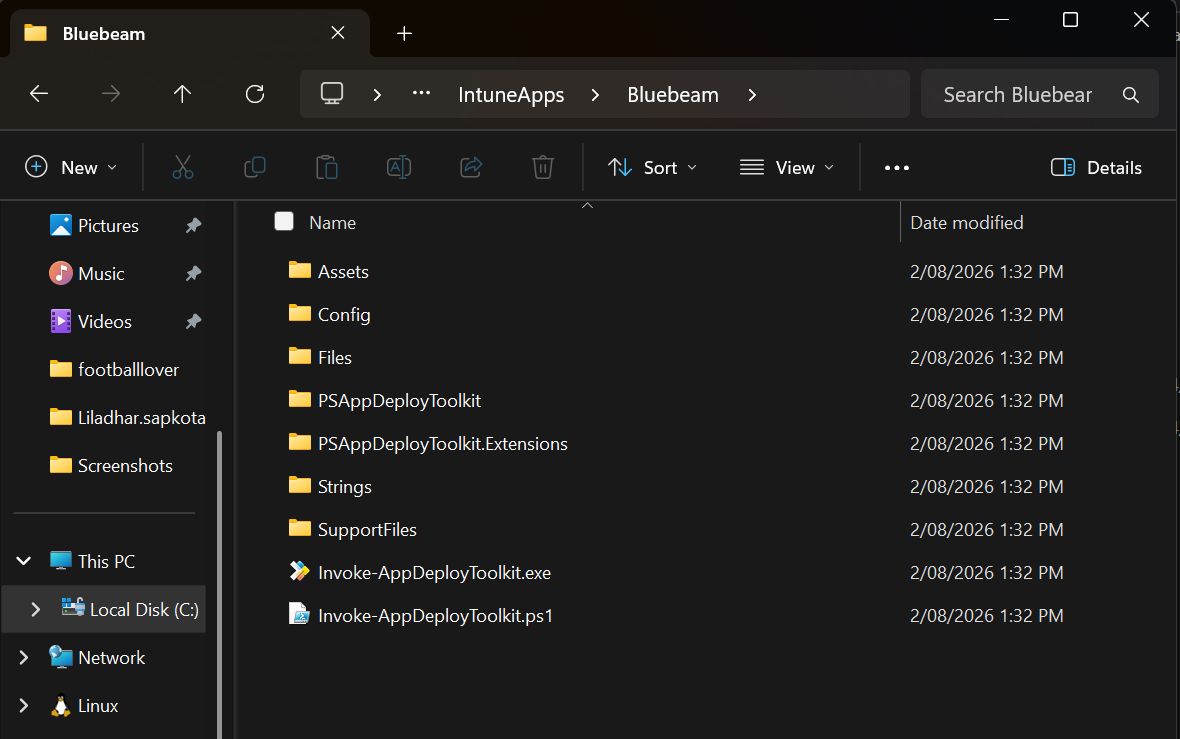Click the pin icon beside Videos
The image size is (1180, 739).
[193, 321]
